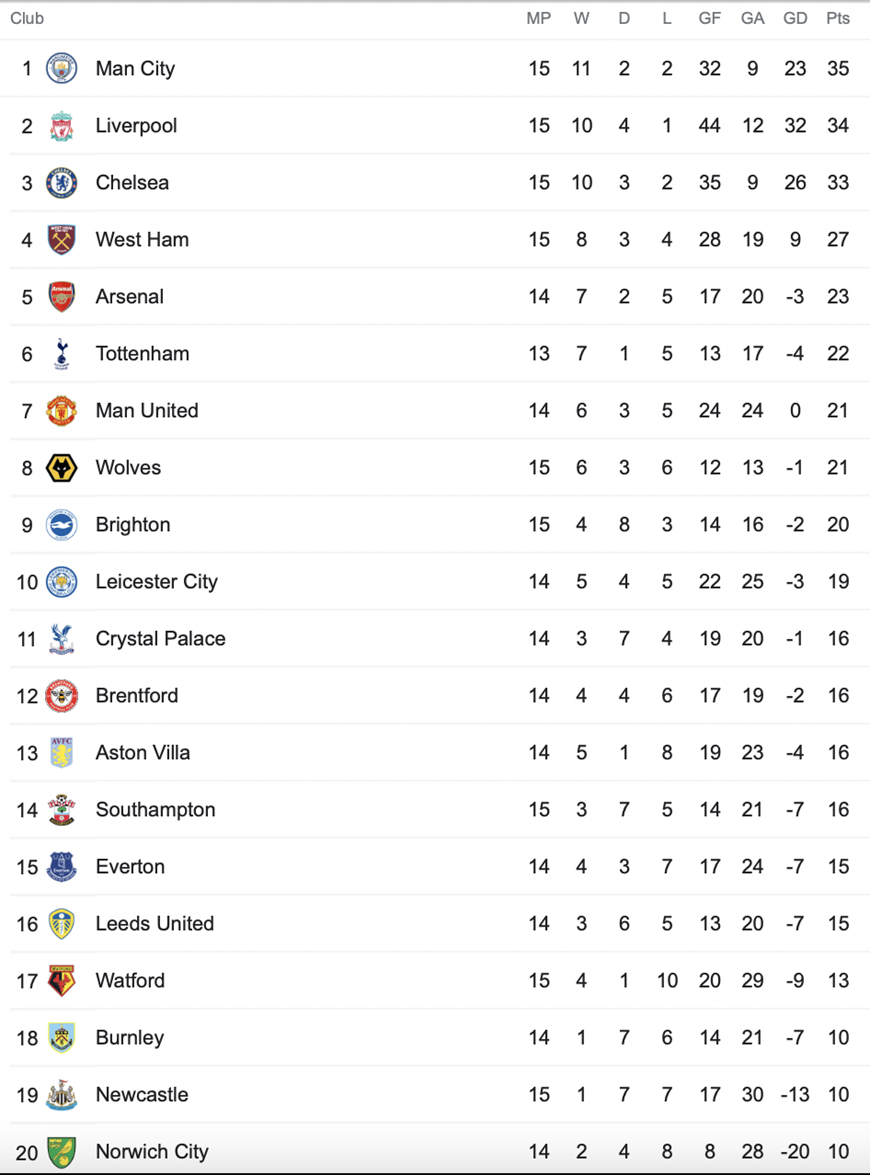Image resolution: width=870 pixels, height=1175 pixels.
Task: Open the Man United team link
Action: 147,411
